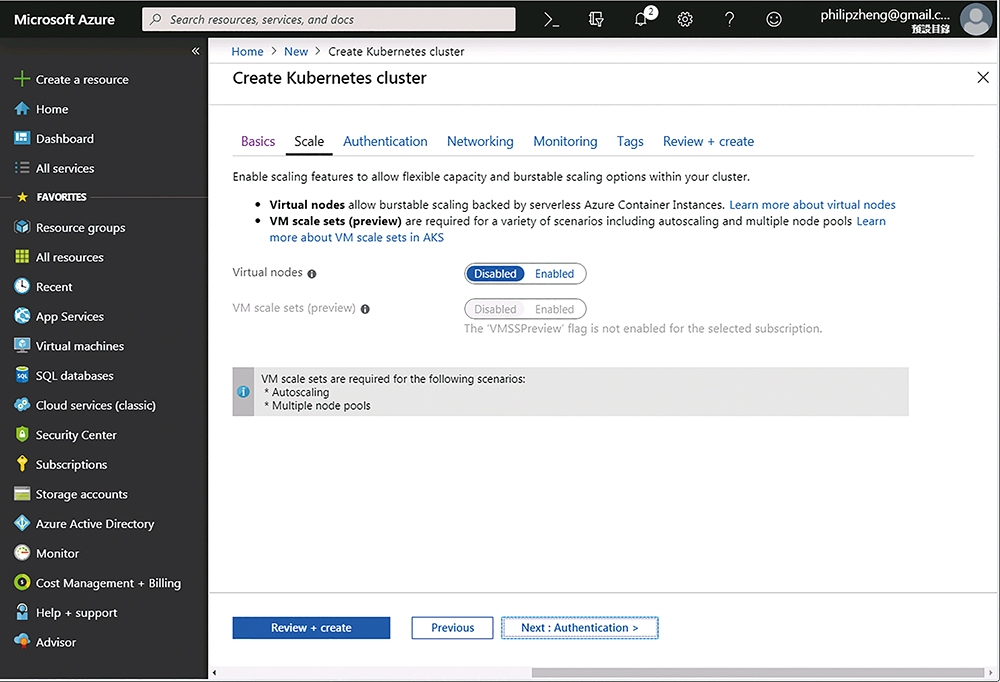
Task: Click the green plus Create a resource icon
Action: tap(22, 78)
